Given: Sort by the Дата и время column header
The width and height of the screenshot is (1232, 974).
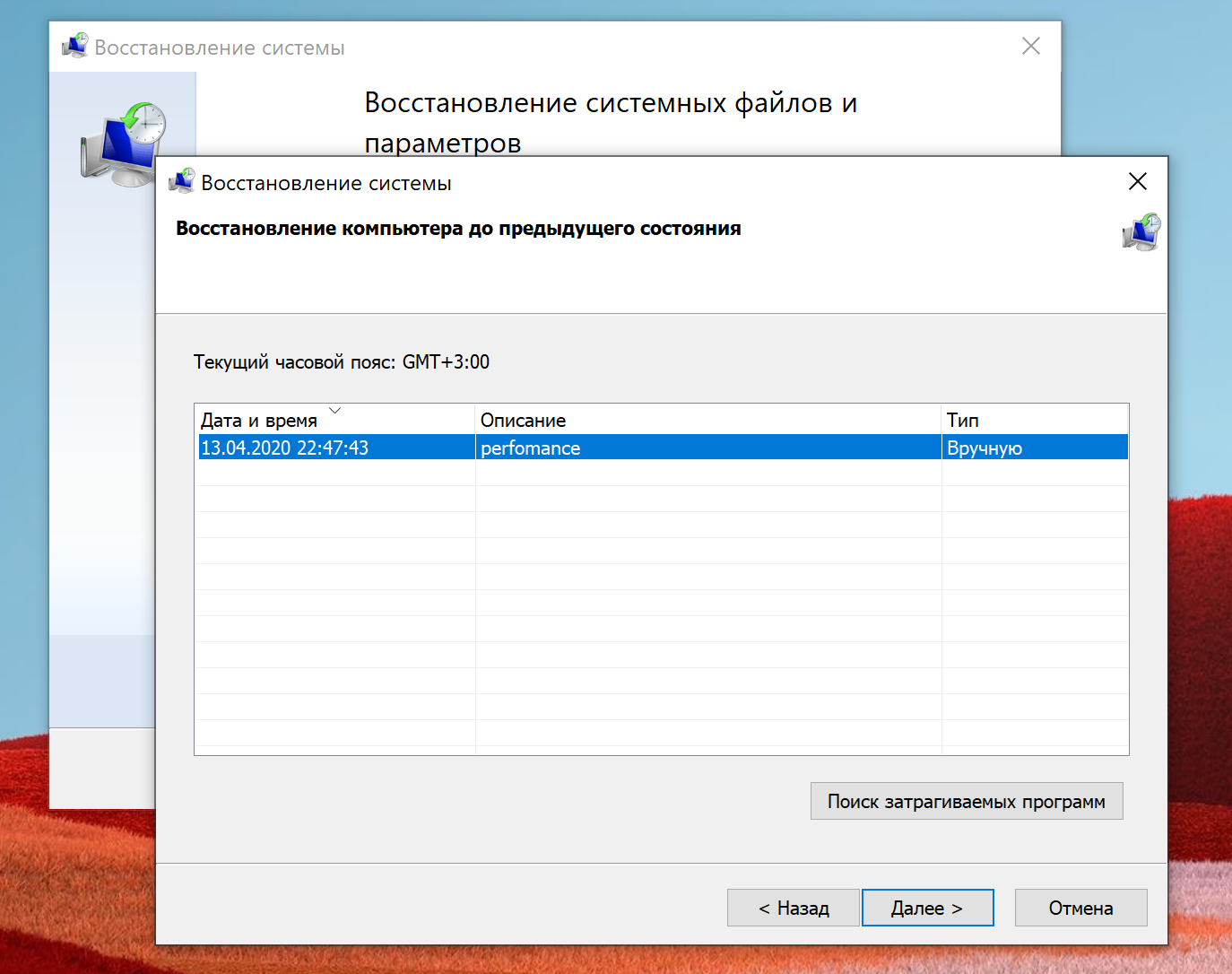Looking at the screenshot, I should tap(334, 420).
